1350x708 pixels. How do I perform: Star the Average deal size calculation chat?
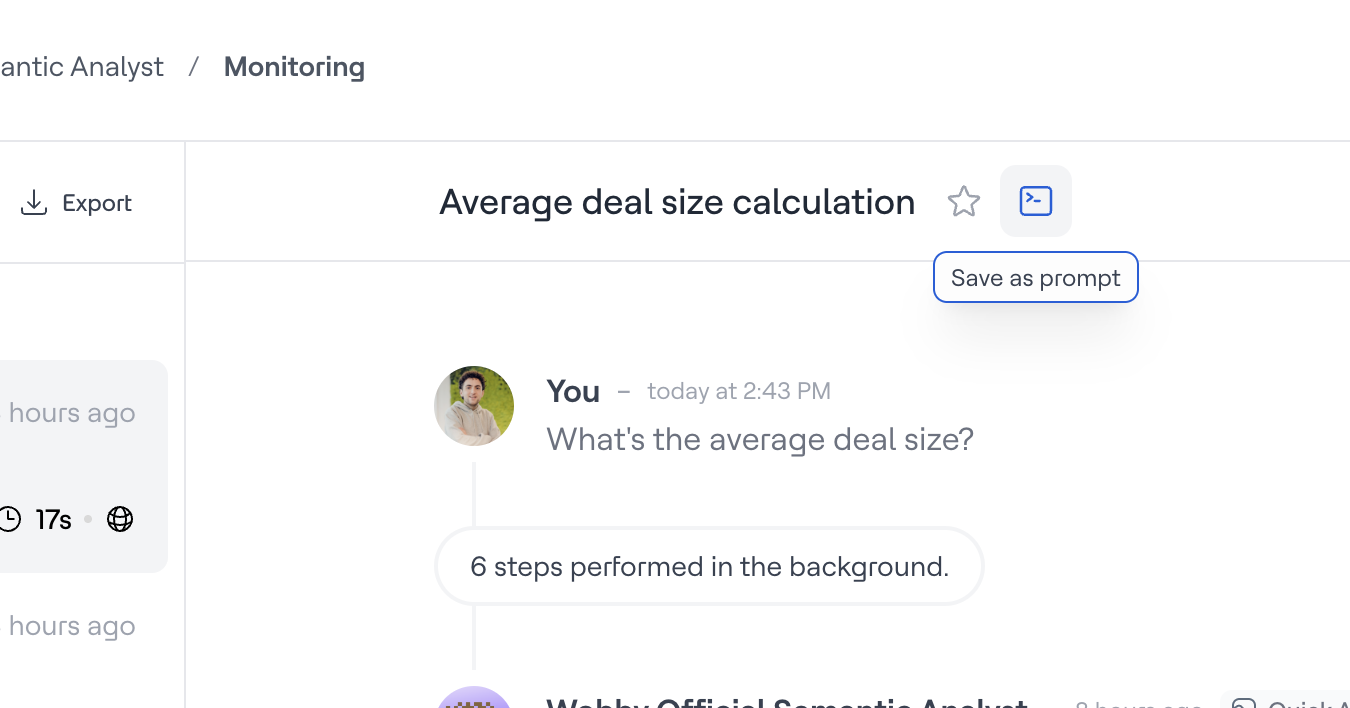[x=964, y=202]
